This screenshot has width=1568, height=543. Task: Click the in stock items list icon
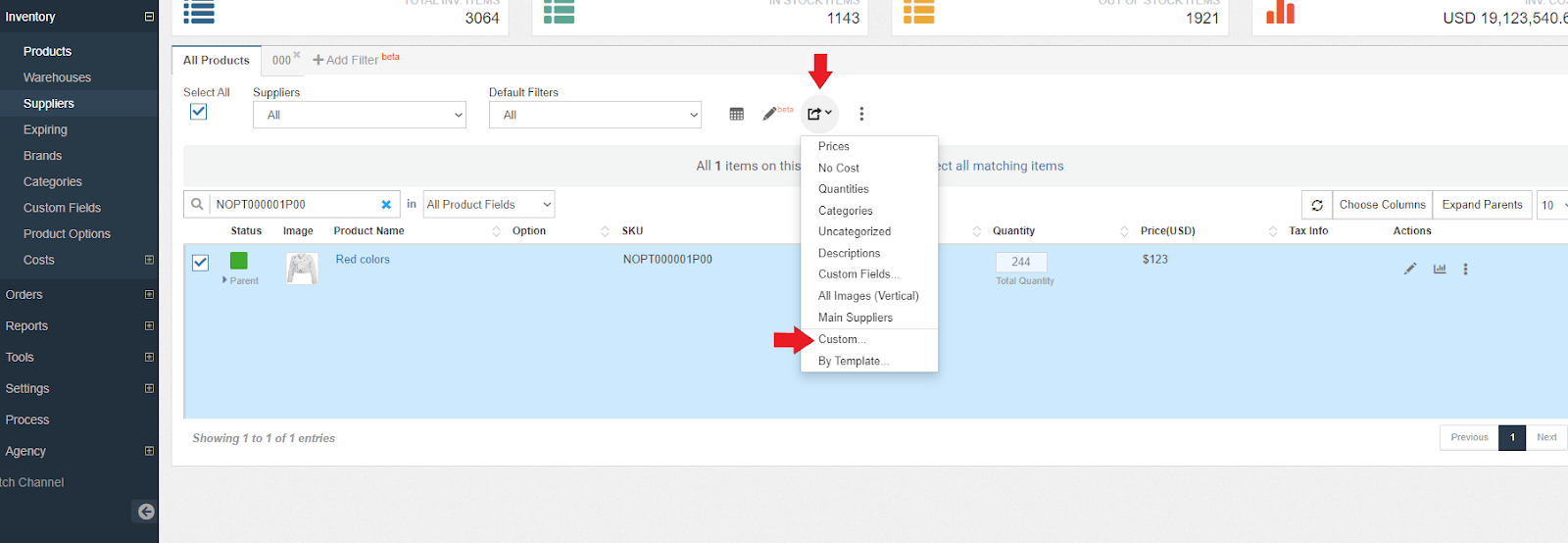pyautogui.click(x=559, y=12)
